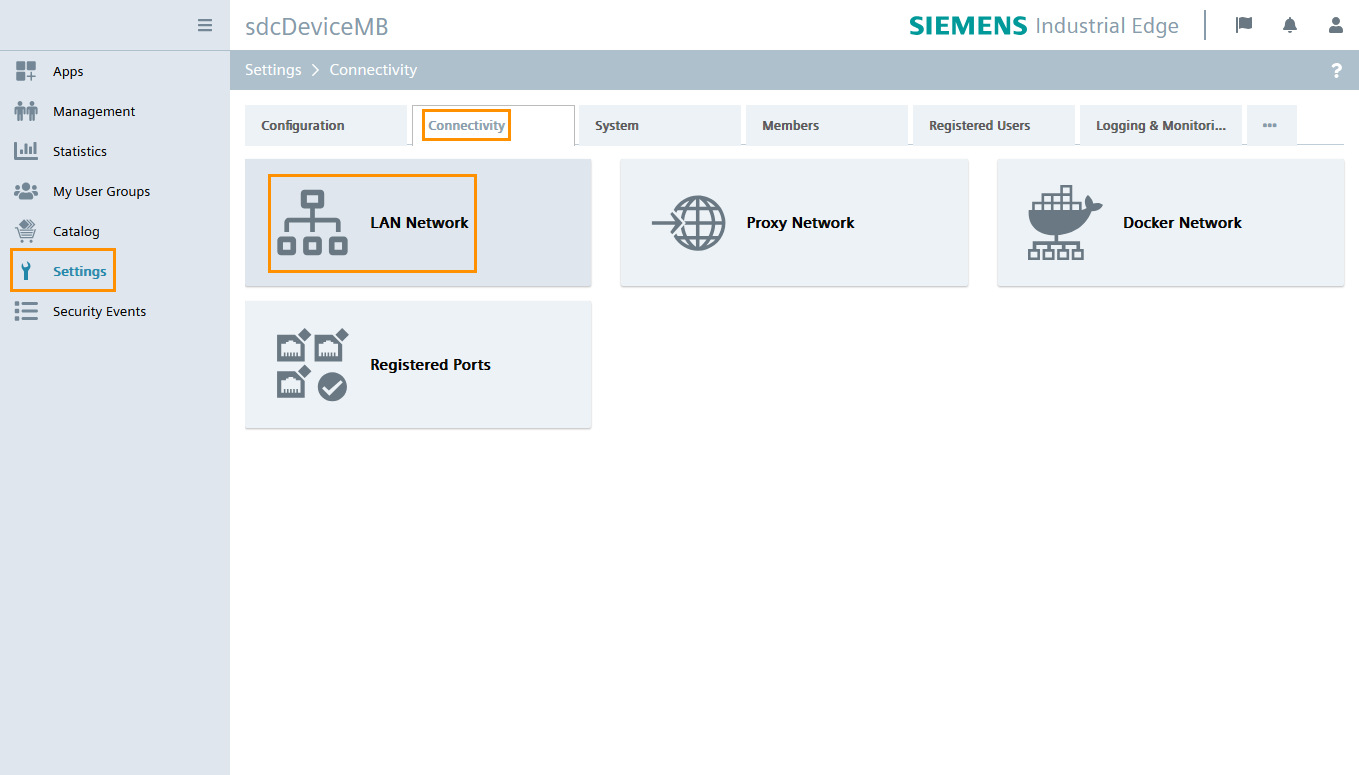Collapse sidebar with hamburger menu icon

[x=205, y=25]
